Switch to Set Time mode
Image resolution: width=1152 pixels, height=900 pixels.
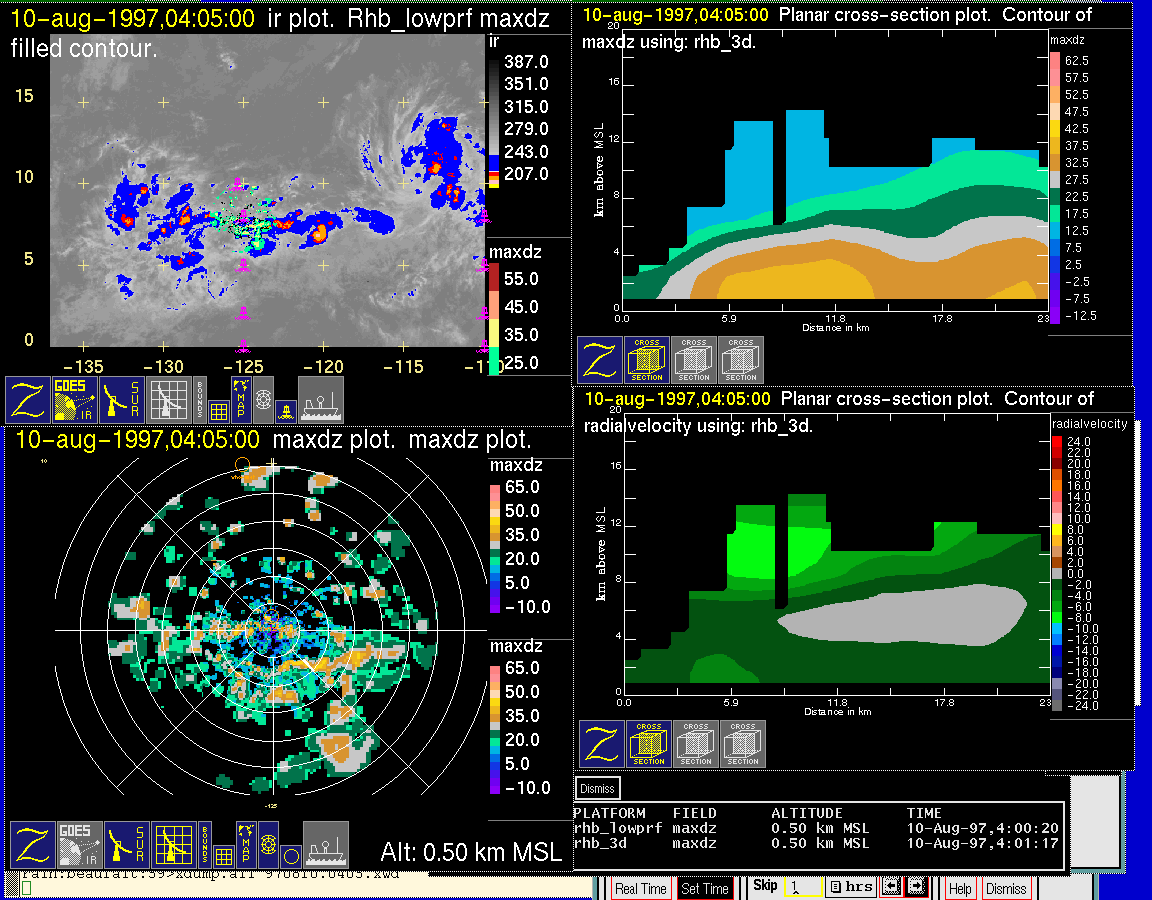tap(704, 888)
